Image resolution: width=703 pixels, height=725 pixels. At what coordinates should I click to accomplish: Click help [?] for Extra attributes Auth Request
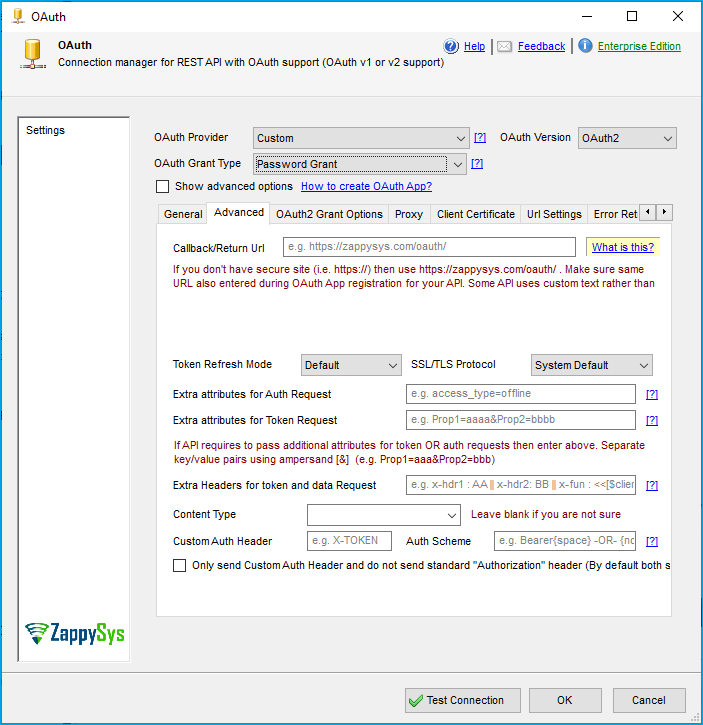pos(652,394)
